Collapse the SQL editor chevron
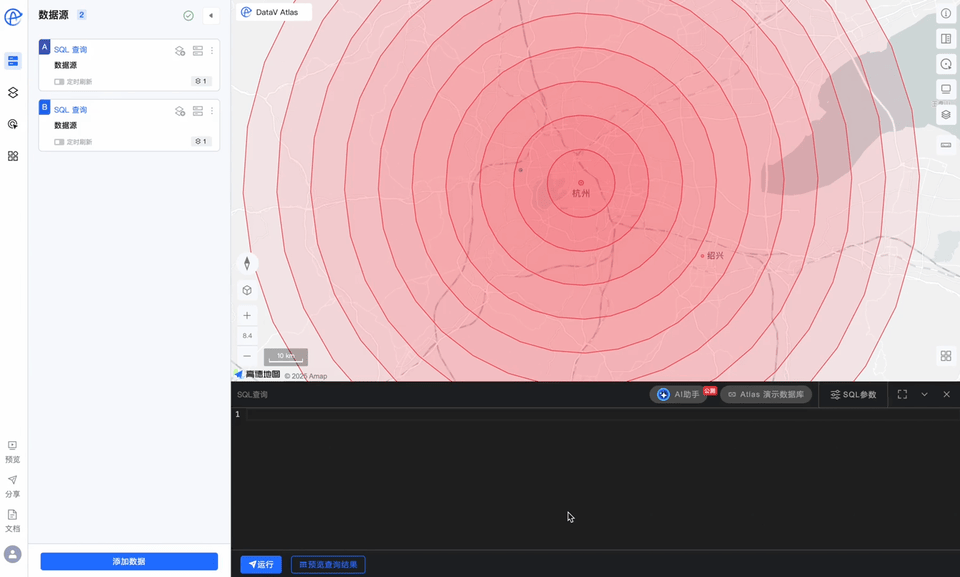The image size is (960, 577). (924, 394)
